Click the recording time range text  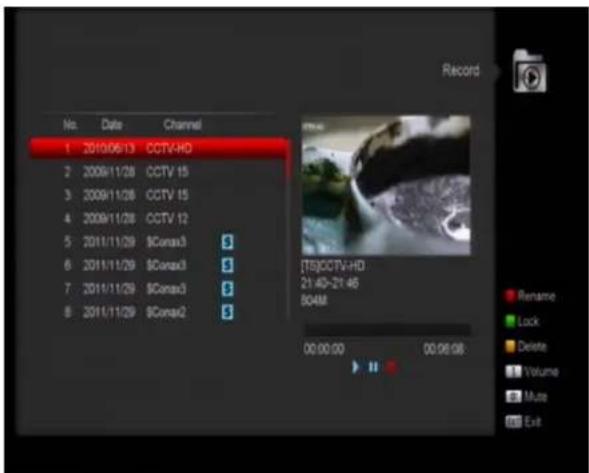pos(330,283)
